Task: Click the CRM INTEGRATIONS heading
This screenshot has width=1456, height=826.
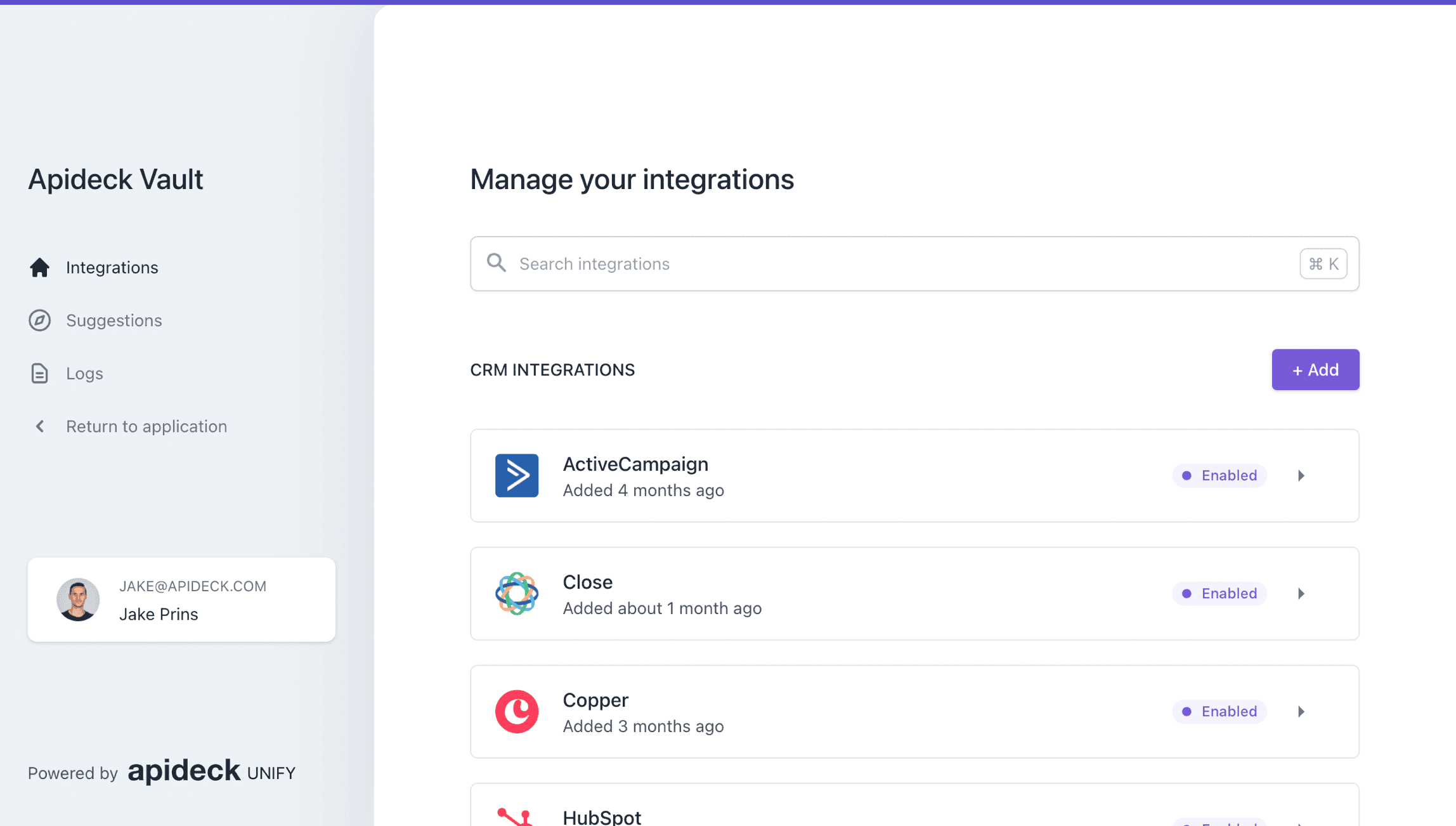Action: [552, 370]
